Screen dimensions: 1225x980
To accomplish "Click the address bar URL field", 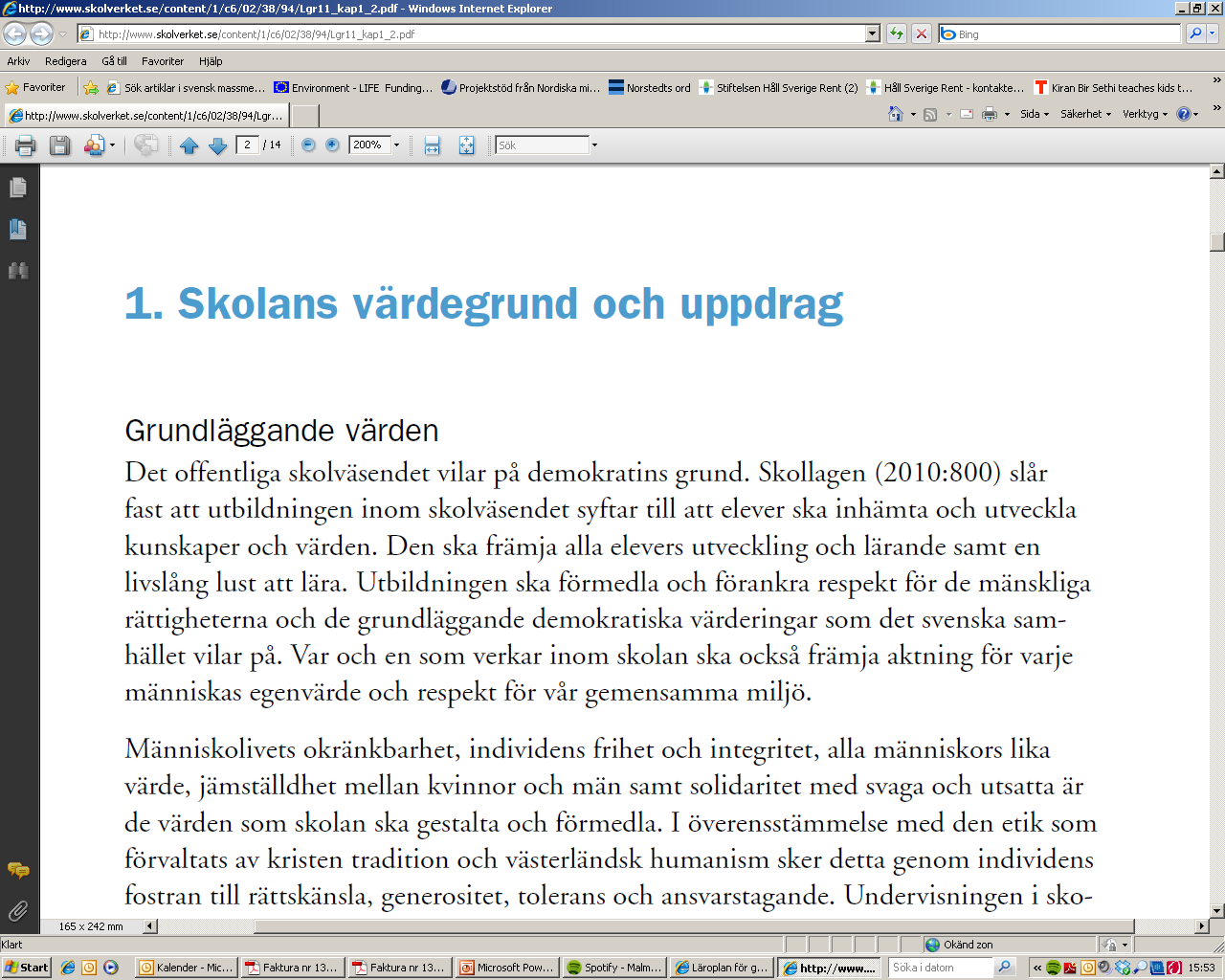I will click(471, 34).
